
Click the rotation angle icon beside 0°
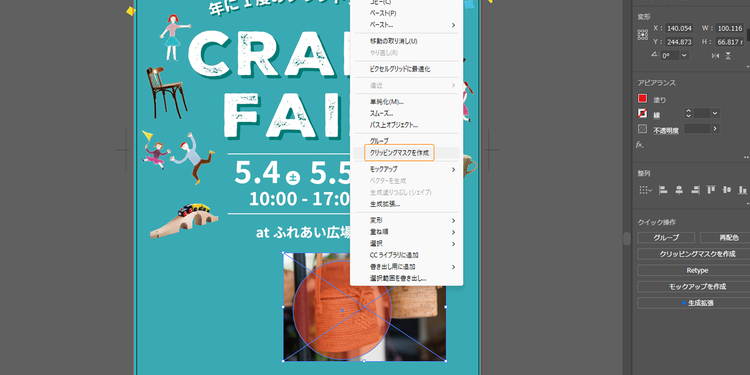pos(655,55)
